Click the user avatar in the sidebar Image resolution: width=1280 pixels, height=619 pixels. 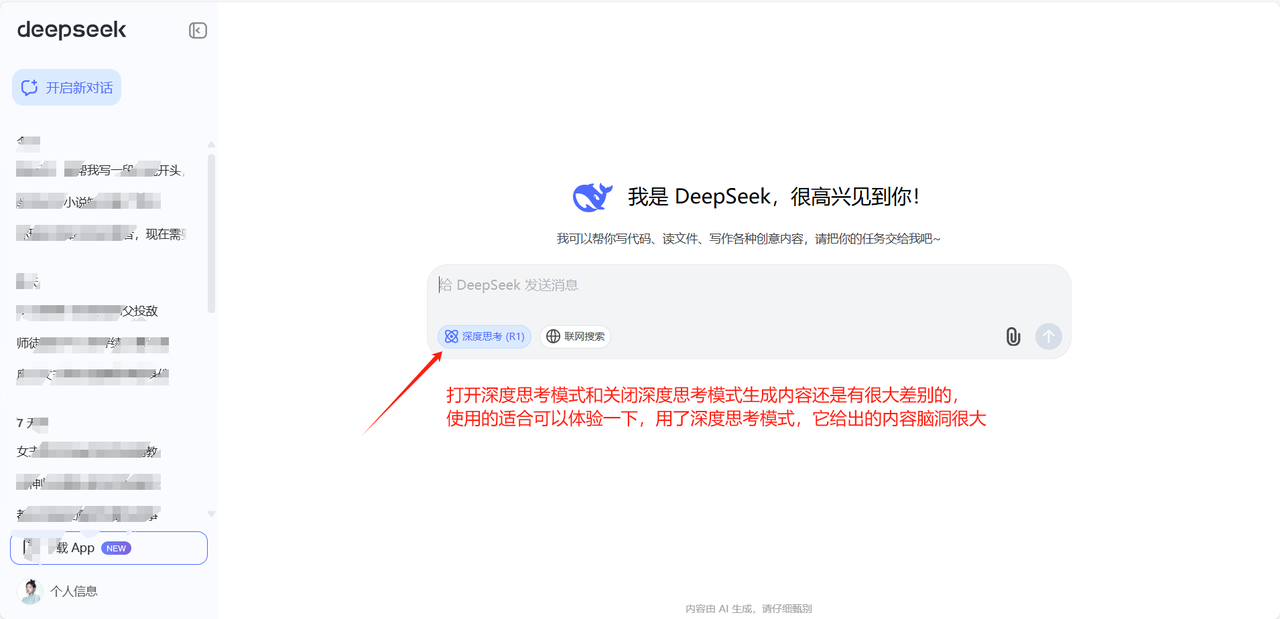pos(32,591)
